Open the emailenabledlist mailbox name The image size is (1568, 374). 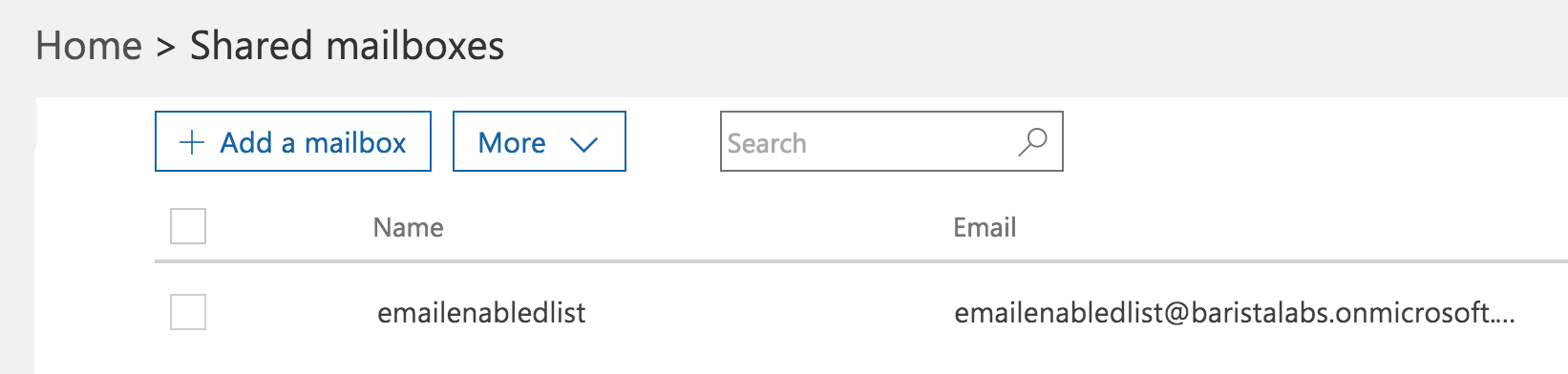coord(481,313)
